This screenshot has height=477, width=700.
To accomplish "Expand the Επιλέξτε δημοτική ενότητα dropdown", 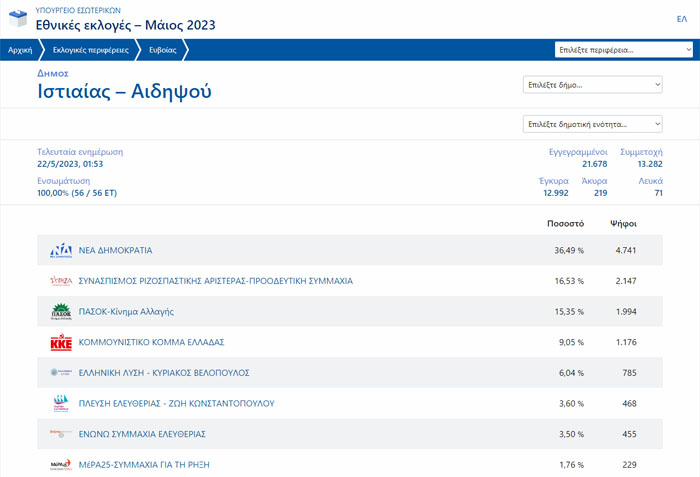I will point(592,124).
